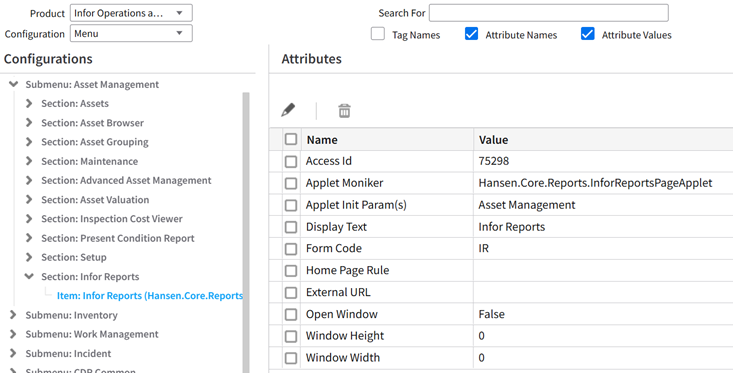Screen dimensions: 733x373
Task: Check the Display Text row checkbox
Action: 291,227
